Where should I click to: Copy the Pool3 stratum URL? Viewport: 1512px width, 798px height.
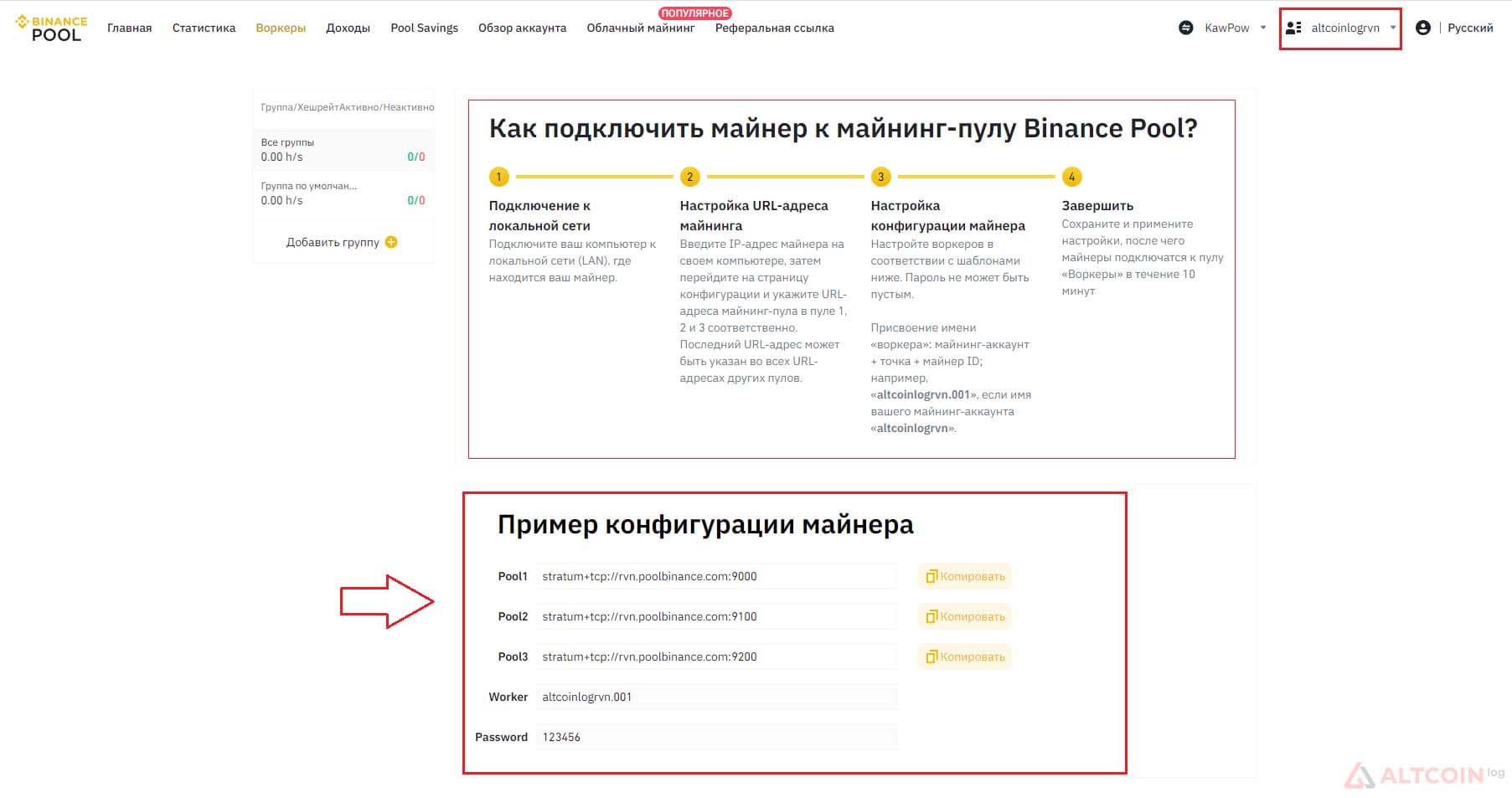click(x=965, y=656)
